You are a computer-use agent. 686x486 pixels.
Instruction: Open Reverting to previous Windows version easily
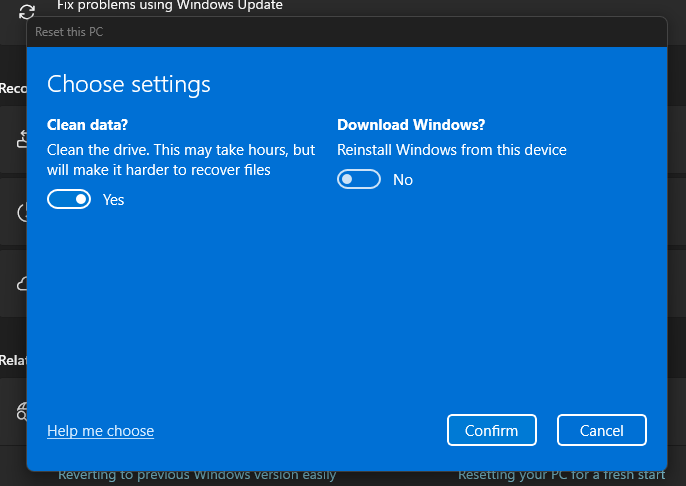pos(196,476)
